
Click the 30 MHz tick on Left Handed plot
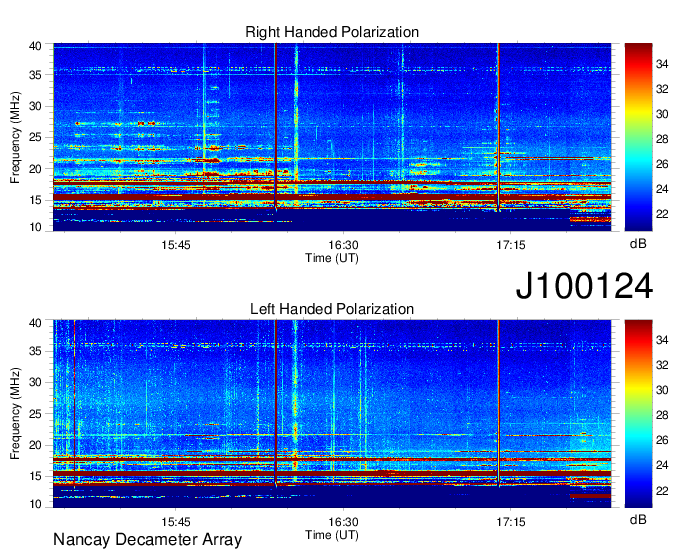tap(35, 382)
